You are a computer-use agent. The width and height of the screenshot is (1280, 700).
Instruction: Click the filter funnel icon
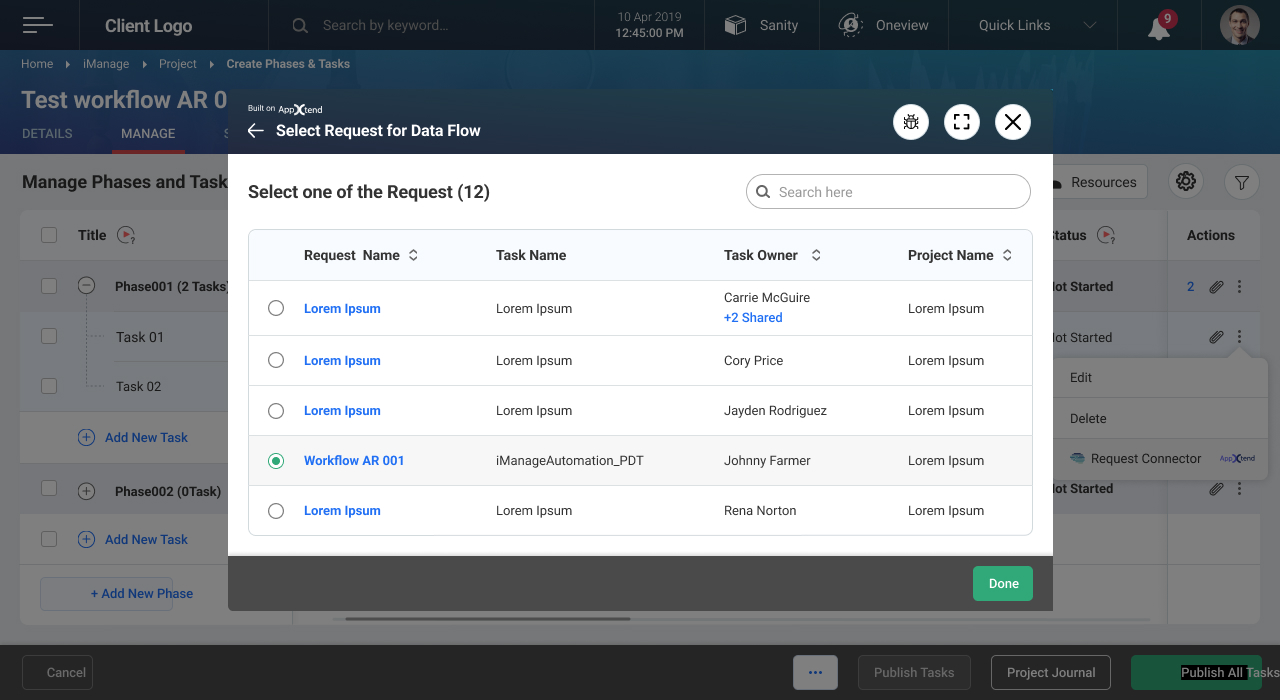coord(1241,182)
